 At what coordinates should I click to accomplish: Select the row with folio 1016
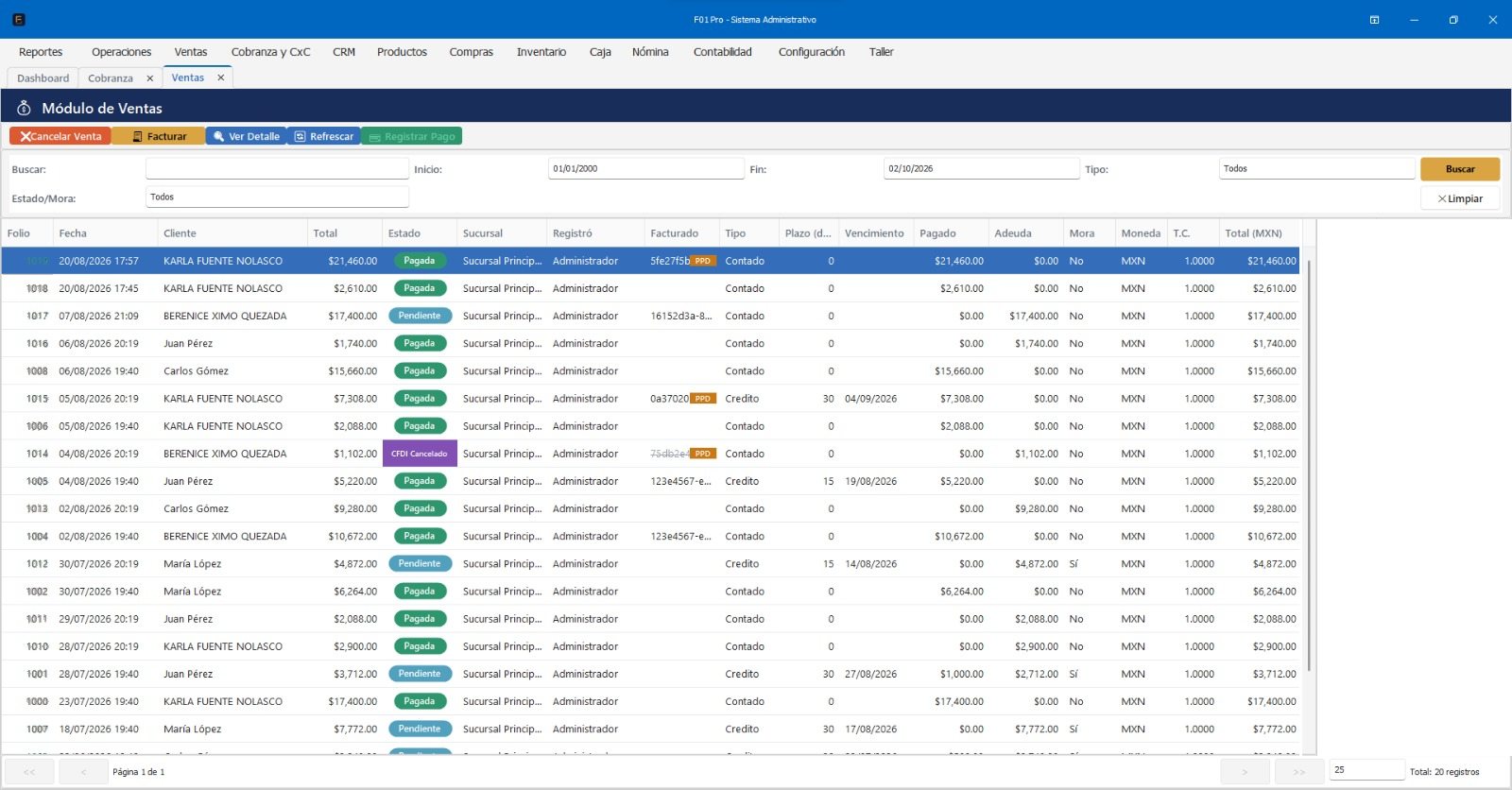[x=650, y=344]
